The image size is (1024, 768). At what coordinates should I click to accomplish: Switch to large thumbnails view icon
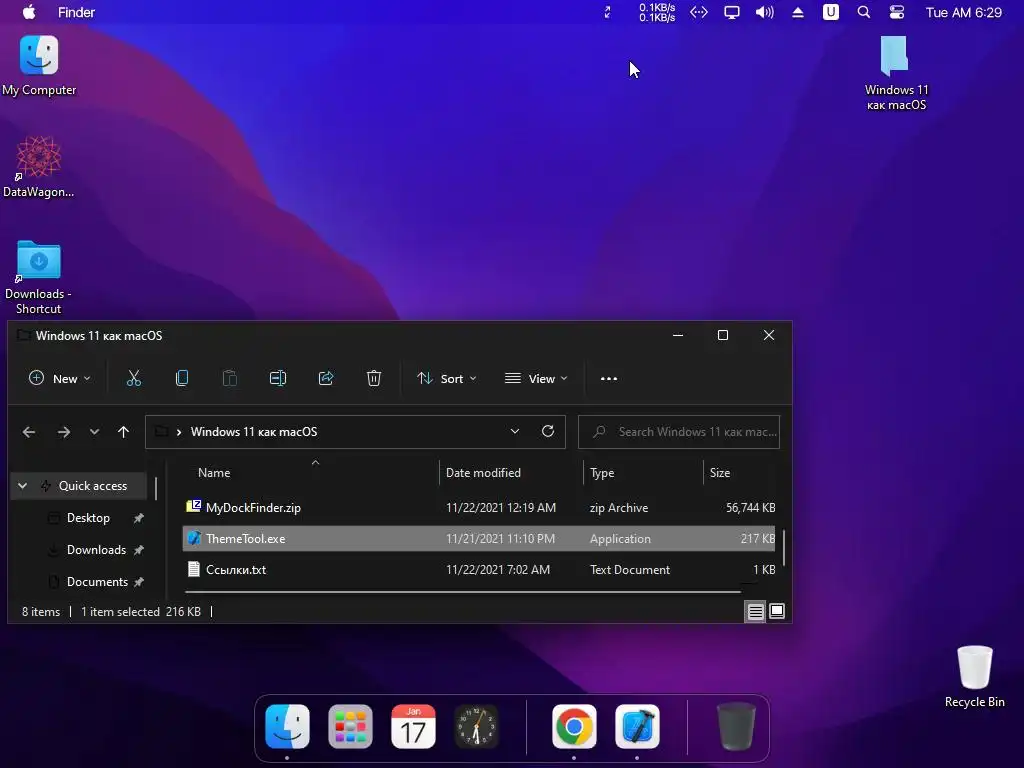coord(777,611)
